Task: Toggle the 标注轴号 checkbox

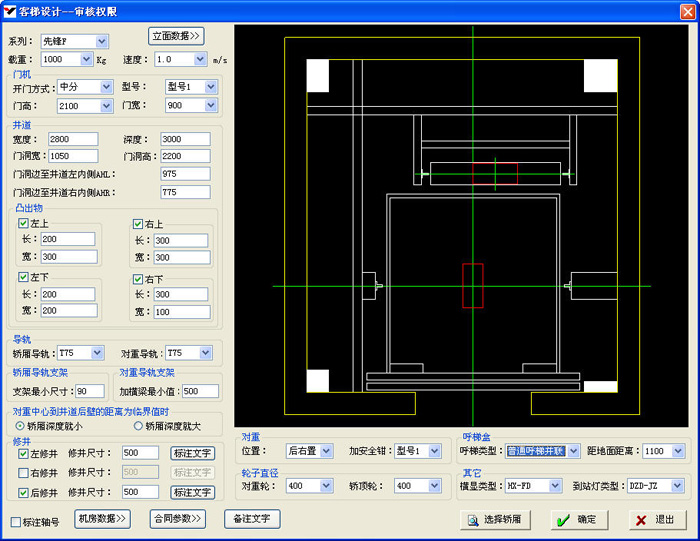Action: (15, 521)
